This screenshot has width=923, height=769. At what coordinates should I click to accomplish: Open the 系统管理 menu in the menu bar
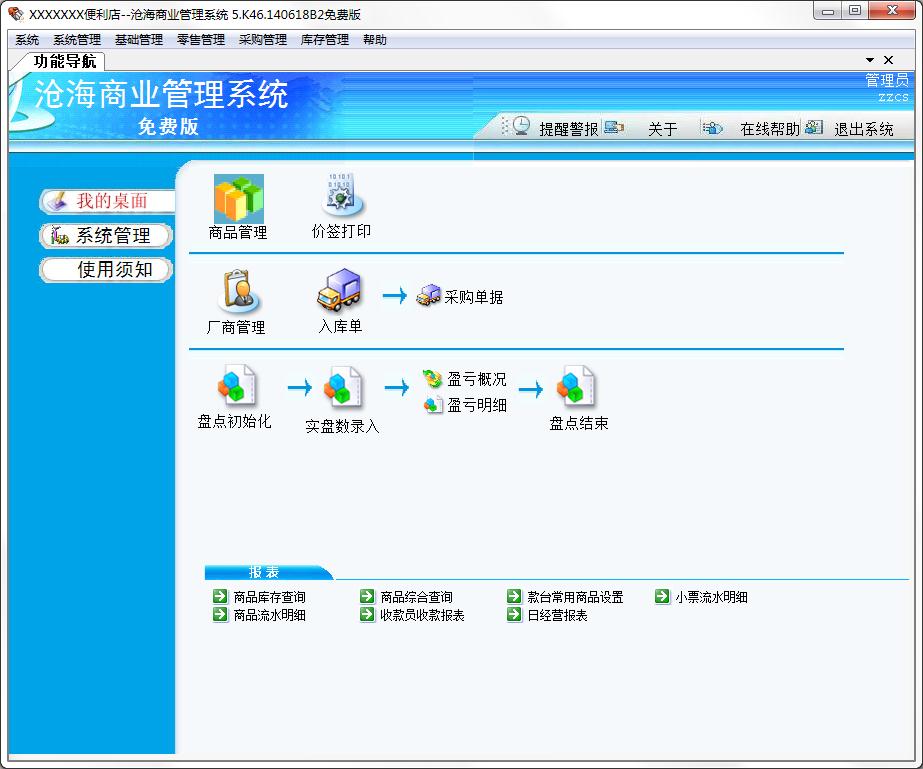pos(77,39)
